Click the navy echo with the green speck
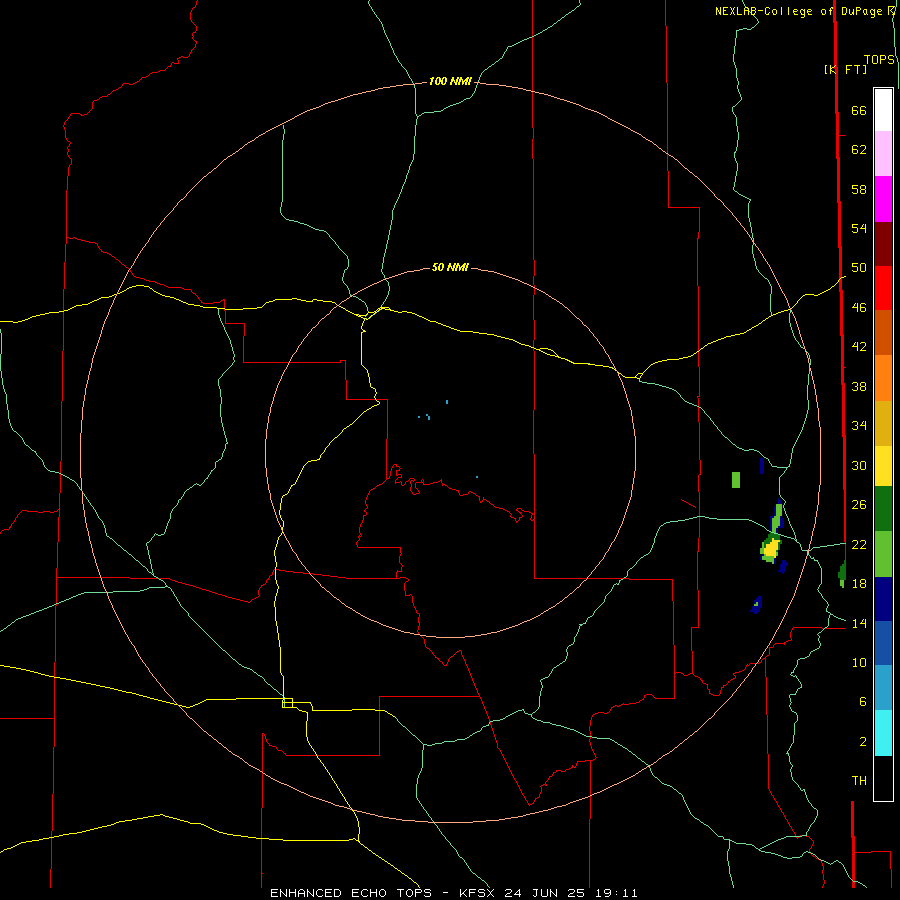This screenshot has height=900, width=900. pyautogui.click(x=757, y=605)
